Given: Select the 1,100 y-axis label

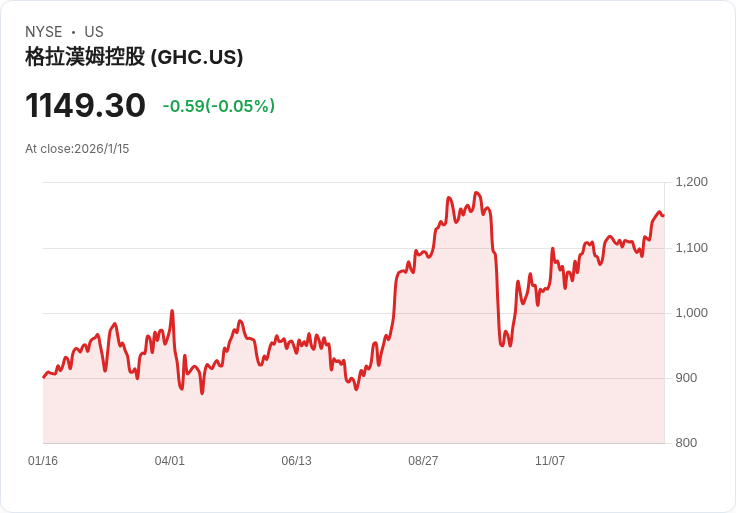Looking at the screenshot, I should point(692,247).
